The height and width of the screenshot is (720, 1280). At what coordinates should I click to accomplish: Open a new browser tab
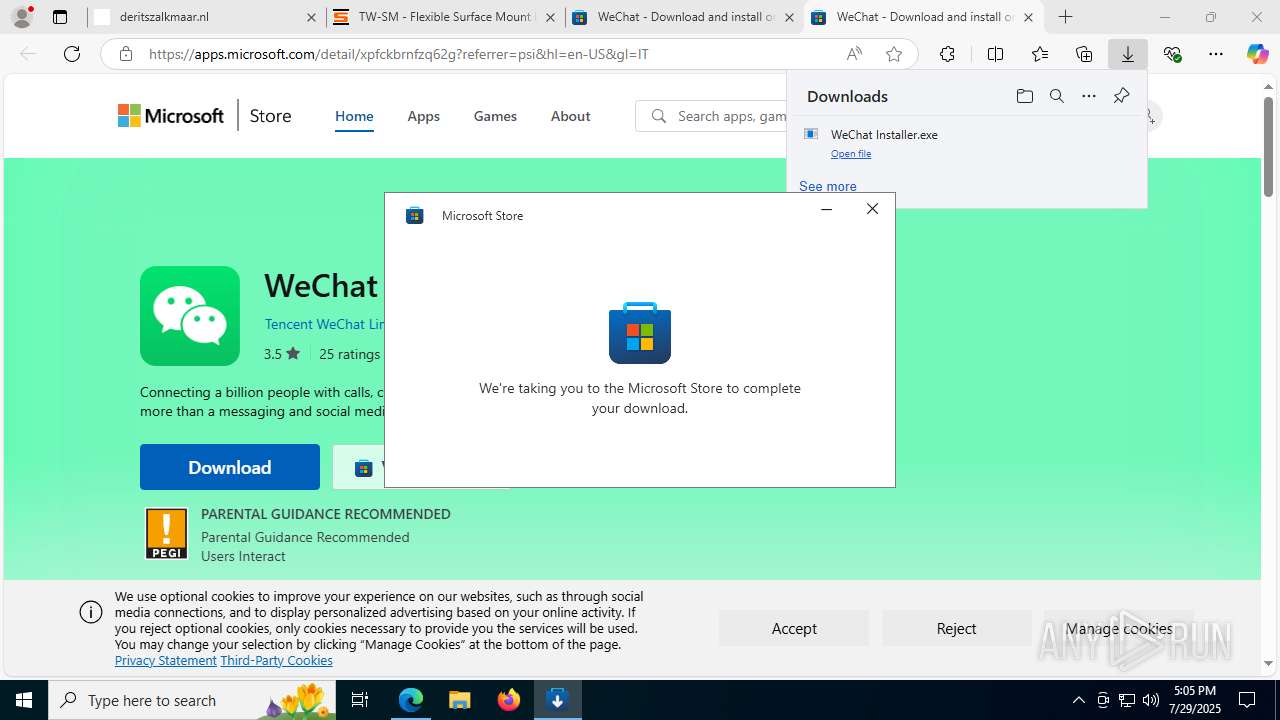[1066, 17]
